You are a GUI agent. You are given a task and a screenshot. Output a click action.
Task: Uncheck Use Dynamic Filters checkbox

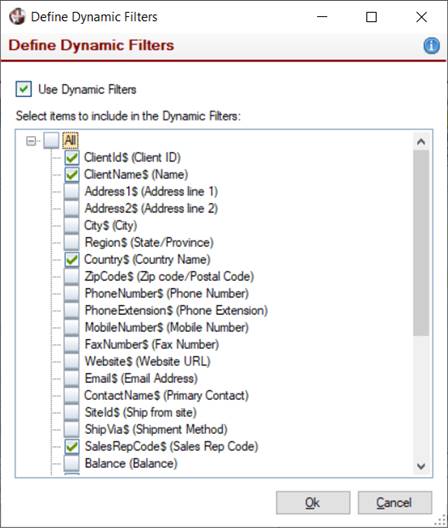pyautogui.click(x=24, y=89)
